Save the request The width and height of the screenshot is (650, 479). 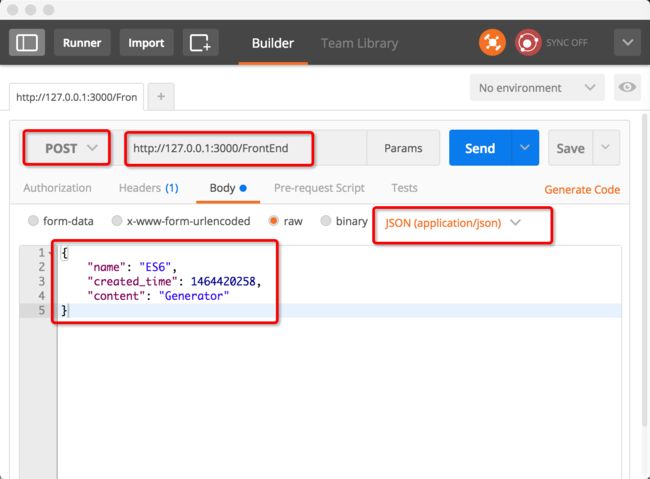pos(570,148)
